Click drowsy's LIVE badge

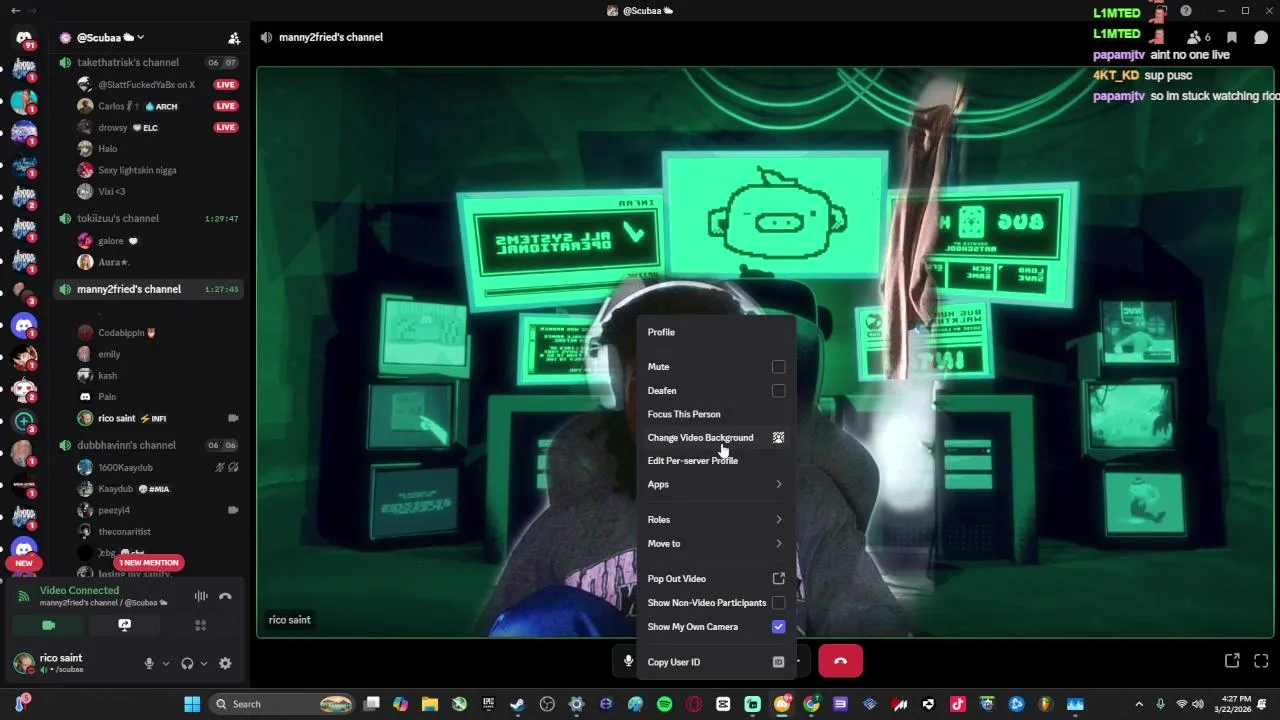click(x=226, y=128)
